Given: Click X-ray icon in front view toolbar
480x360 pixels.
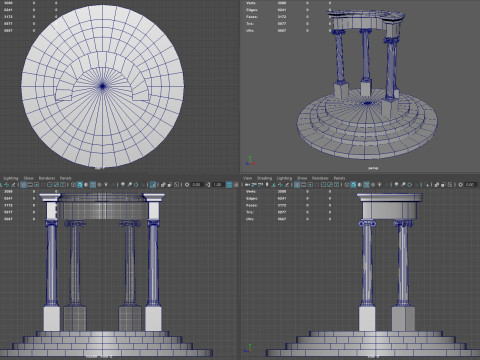Looking at the screenshot, I should (x=163, y=185).
